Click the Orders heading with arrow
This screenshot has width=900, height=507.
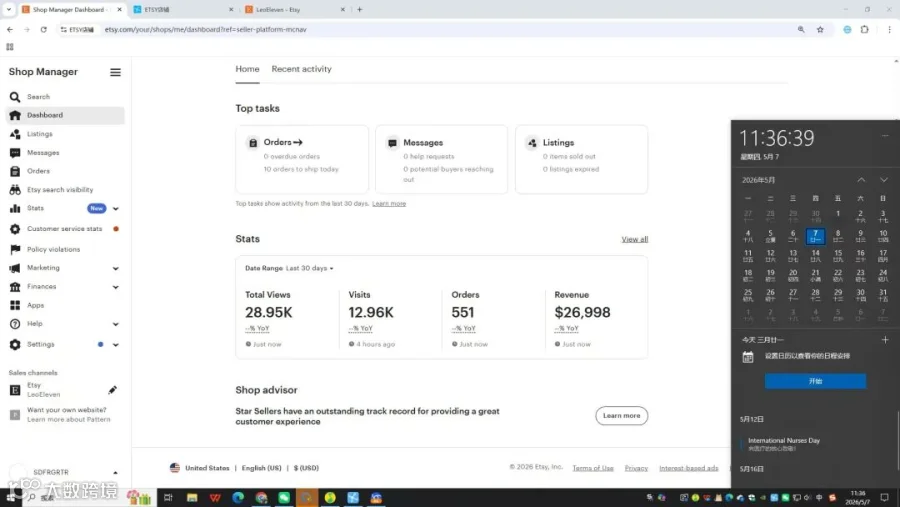283,142
